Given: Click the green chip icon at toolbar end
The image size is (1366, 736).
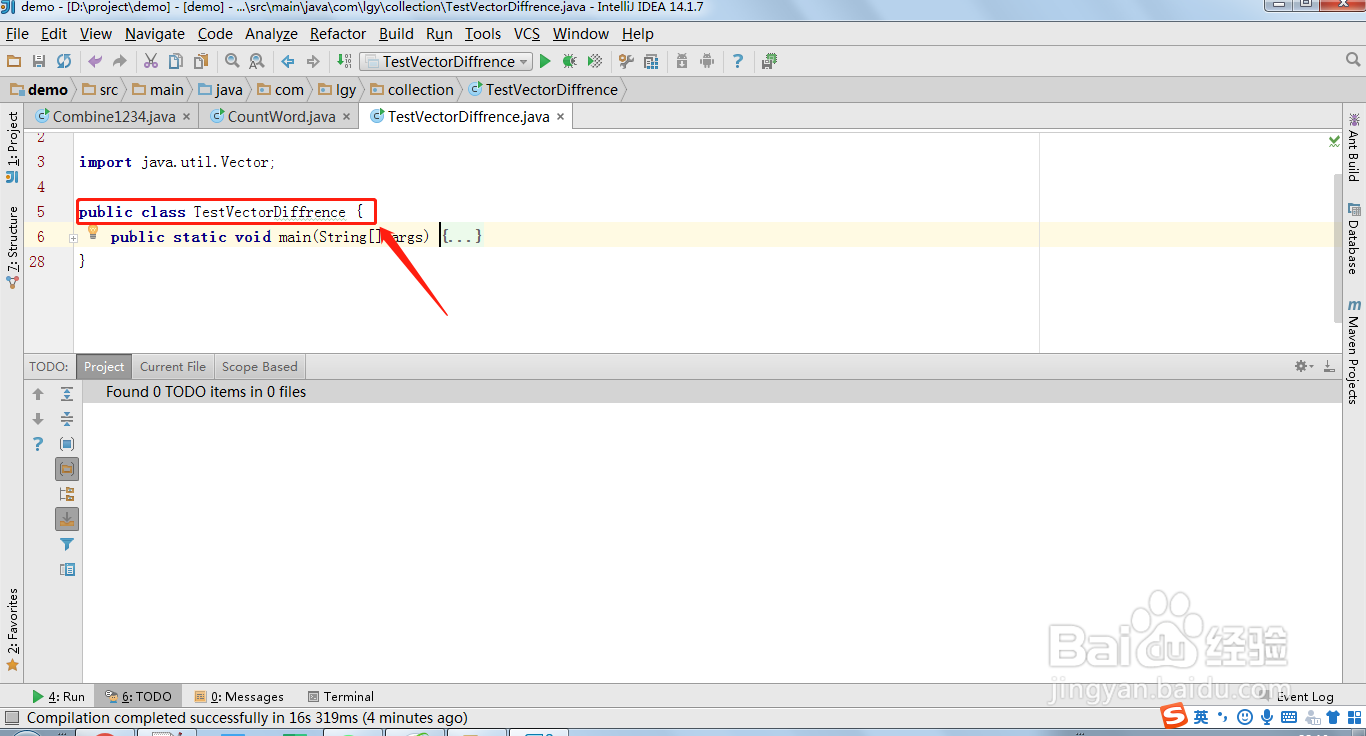Looking at the screenshot, I should coord(769,61).
